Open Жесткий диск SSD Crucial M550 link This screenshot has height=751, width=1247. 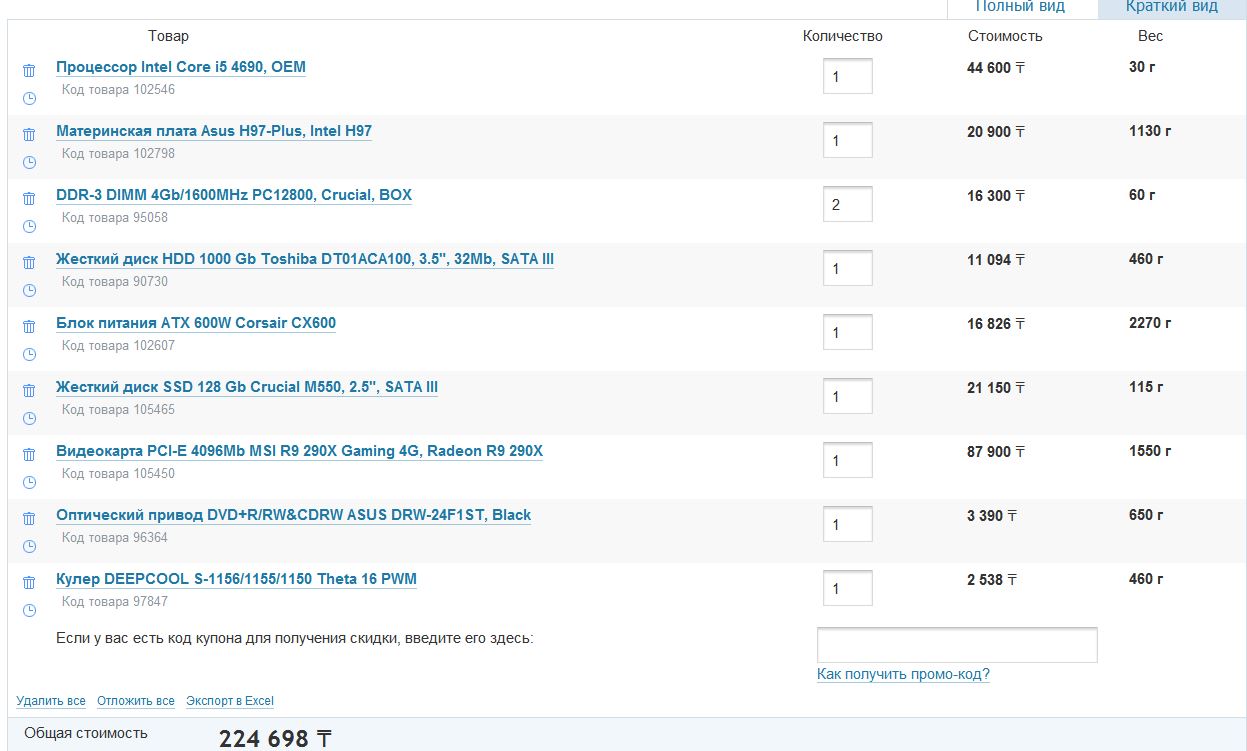(x=247, y=387)
